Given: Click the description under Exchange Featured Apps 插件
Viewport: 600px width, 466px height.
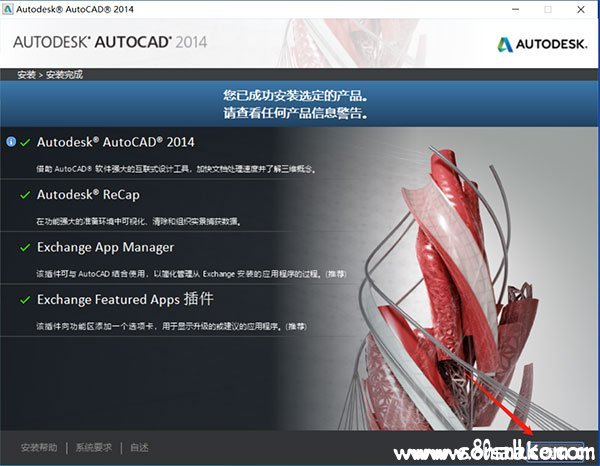Looking at the screenshot, I should click(171, 326).
